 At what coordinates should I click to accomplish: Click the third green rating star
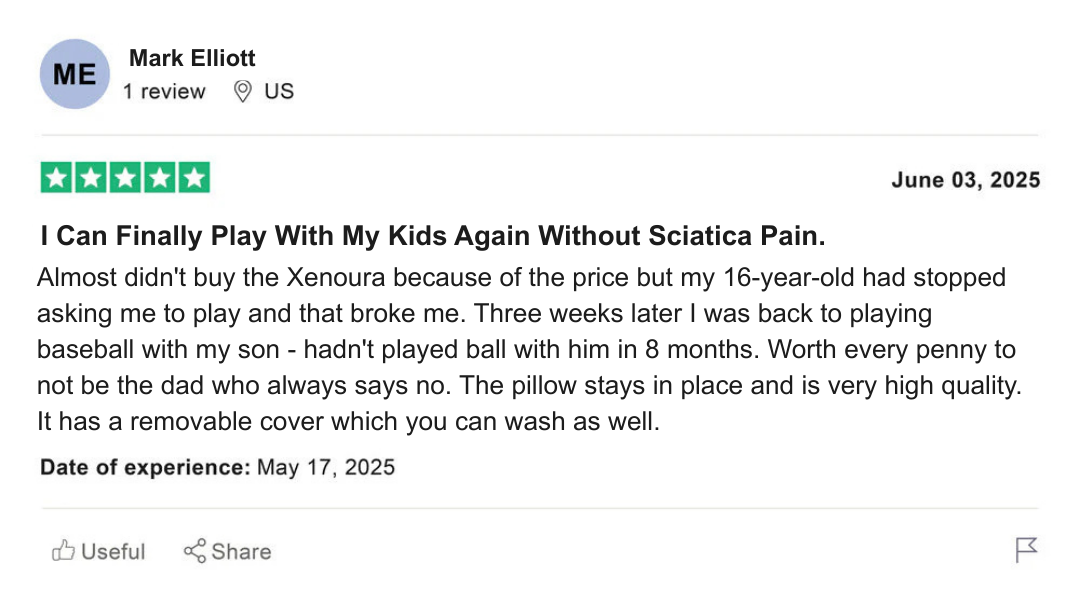coord(125,178)
